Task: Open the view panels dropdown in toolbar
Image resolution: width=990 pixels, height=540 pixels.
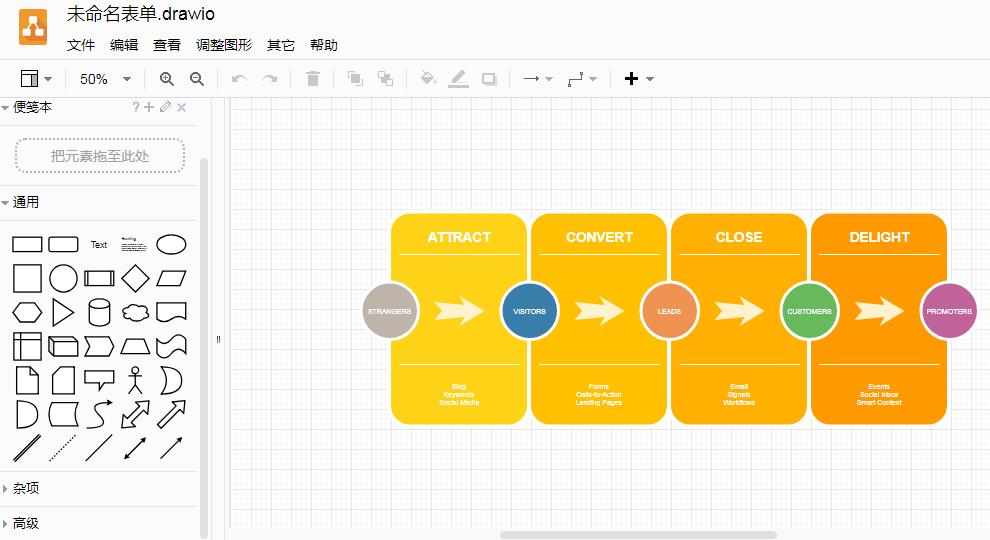Action: pyautogui.click(x=36, y=79)
